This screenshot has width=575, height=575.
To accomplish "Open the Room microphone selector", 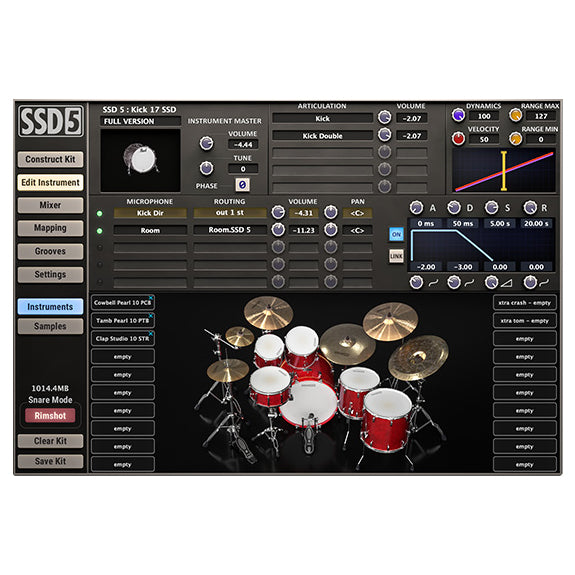I will [150, 230].
